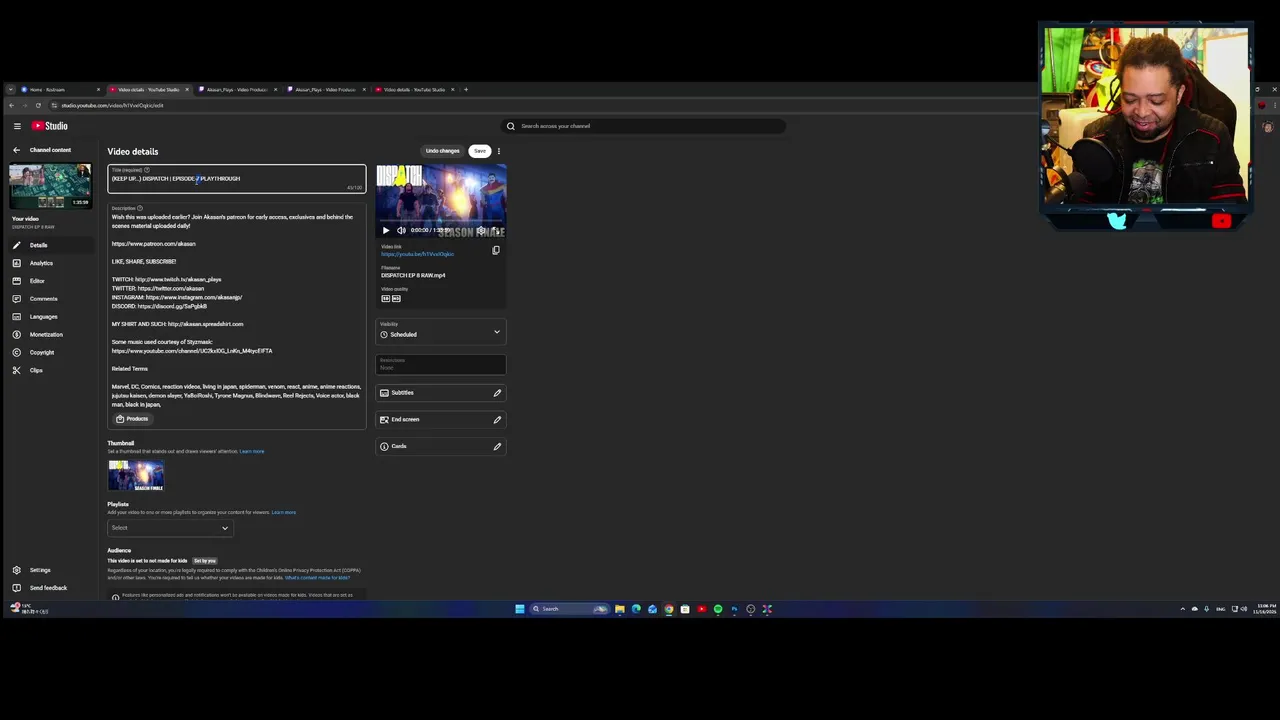Click the YouTube Studio logo
Image resolution: width=1280 pixels, height=720 pixels.
[x=50, y=126]
